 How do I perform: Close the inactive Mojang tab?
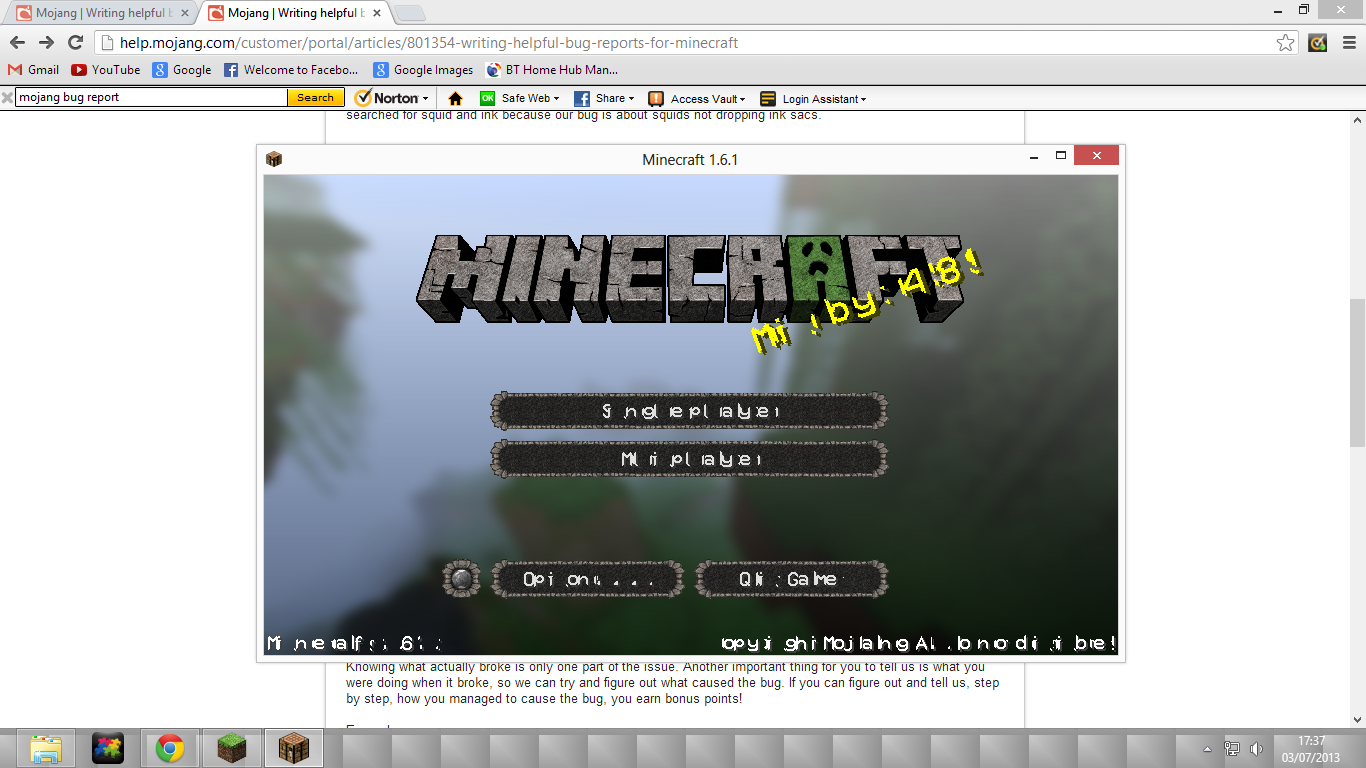click(184, 13)
